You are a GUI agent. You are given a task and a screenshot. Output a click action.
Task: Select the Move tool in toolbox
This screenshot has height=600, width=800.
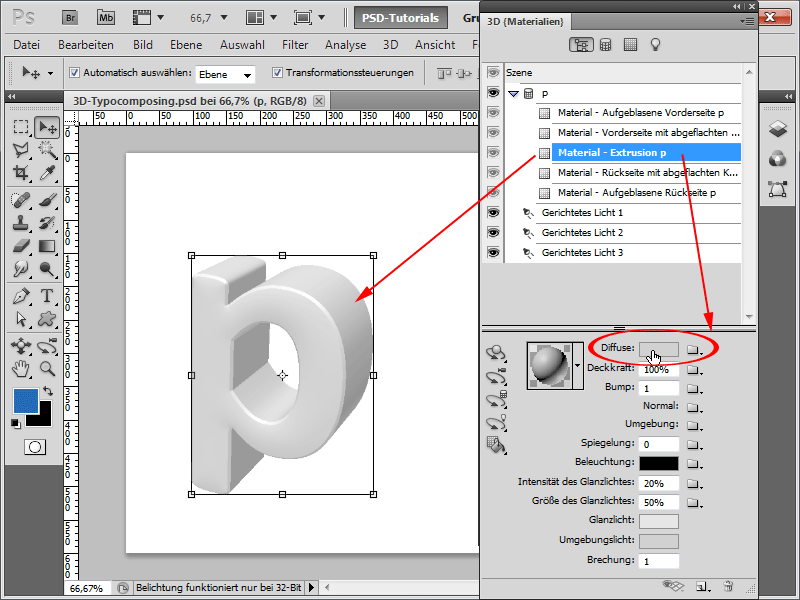pyautogui.click(x=47, y=127)
